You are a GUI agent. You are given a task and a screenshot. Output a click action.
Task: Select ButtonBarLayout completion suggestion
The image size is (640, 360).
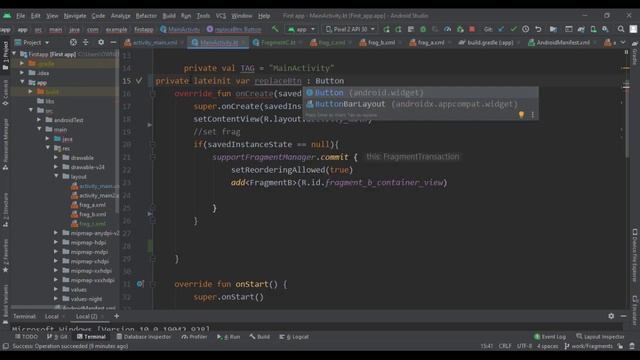420,104
